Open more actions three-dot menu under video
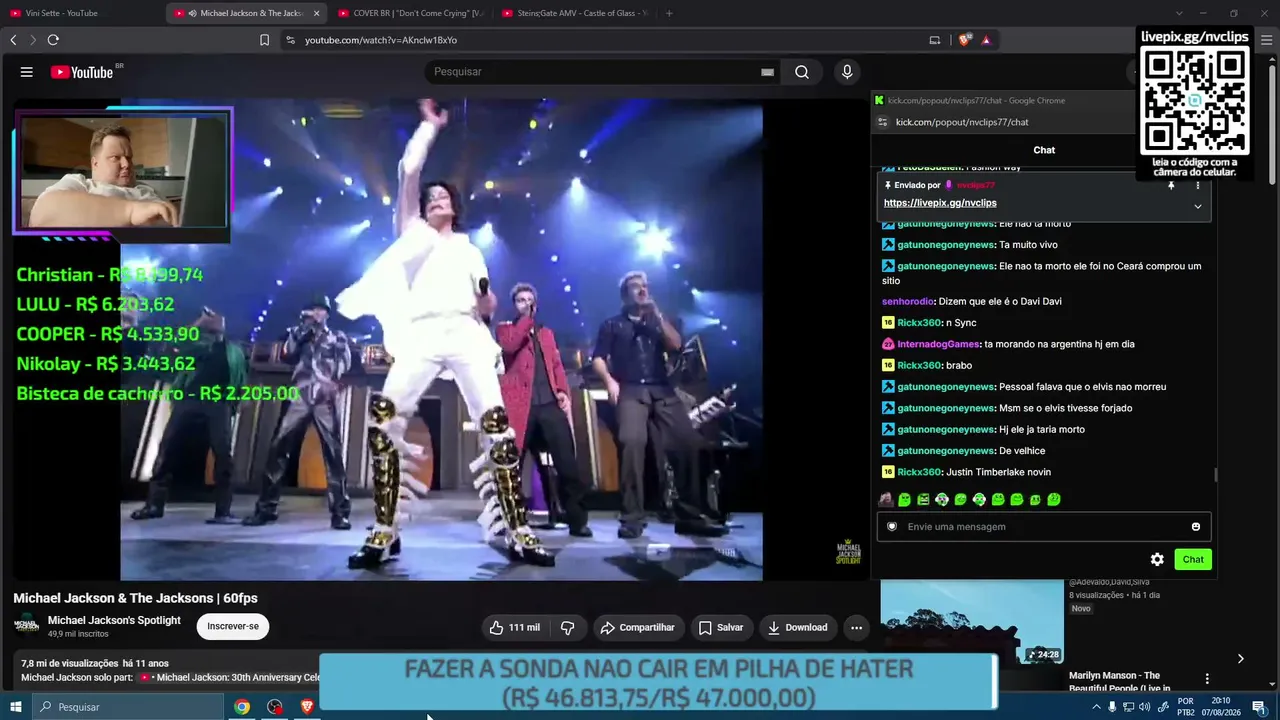 (856, 628)
